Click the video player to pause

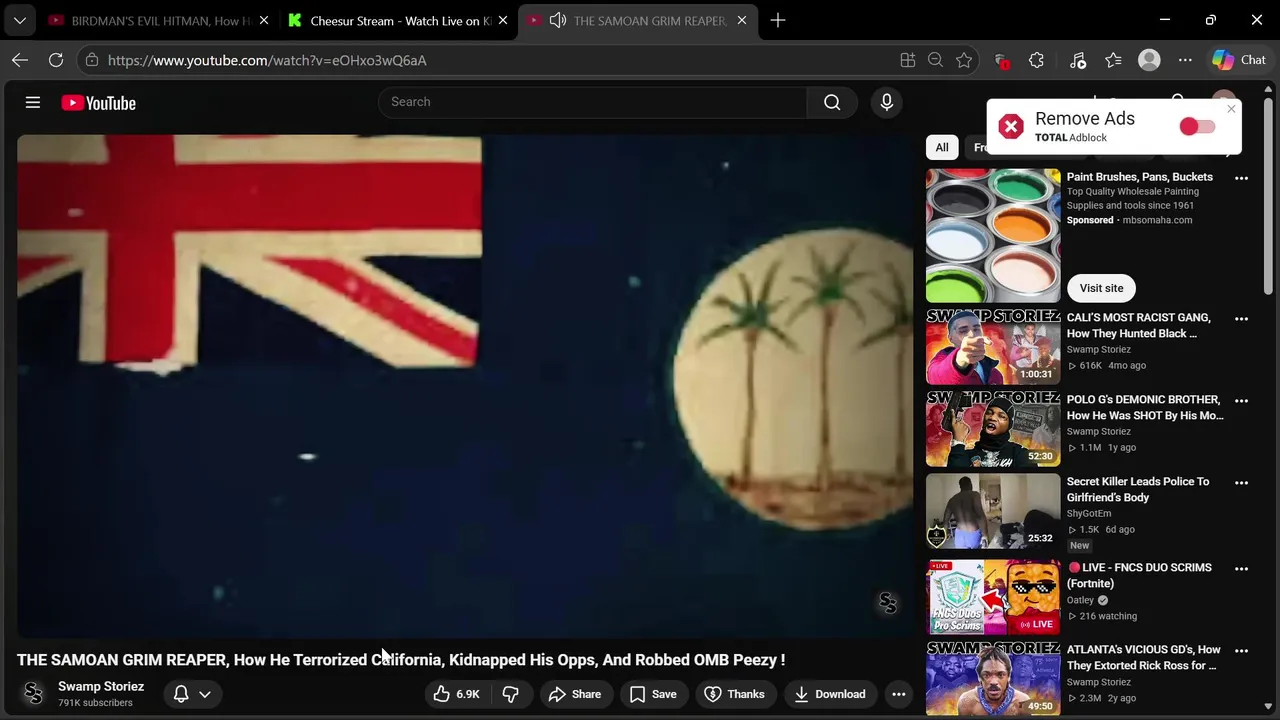465,386
